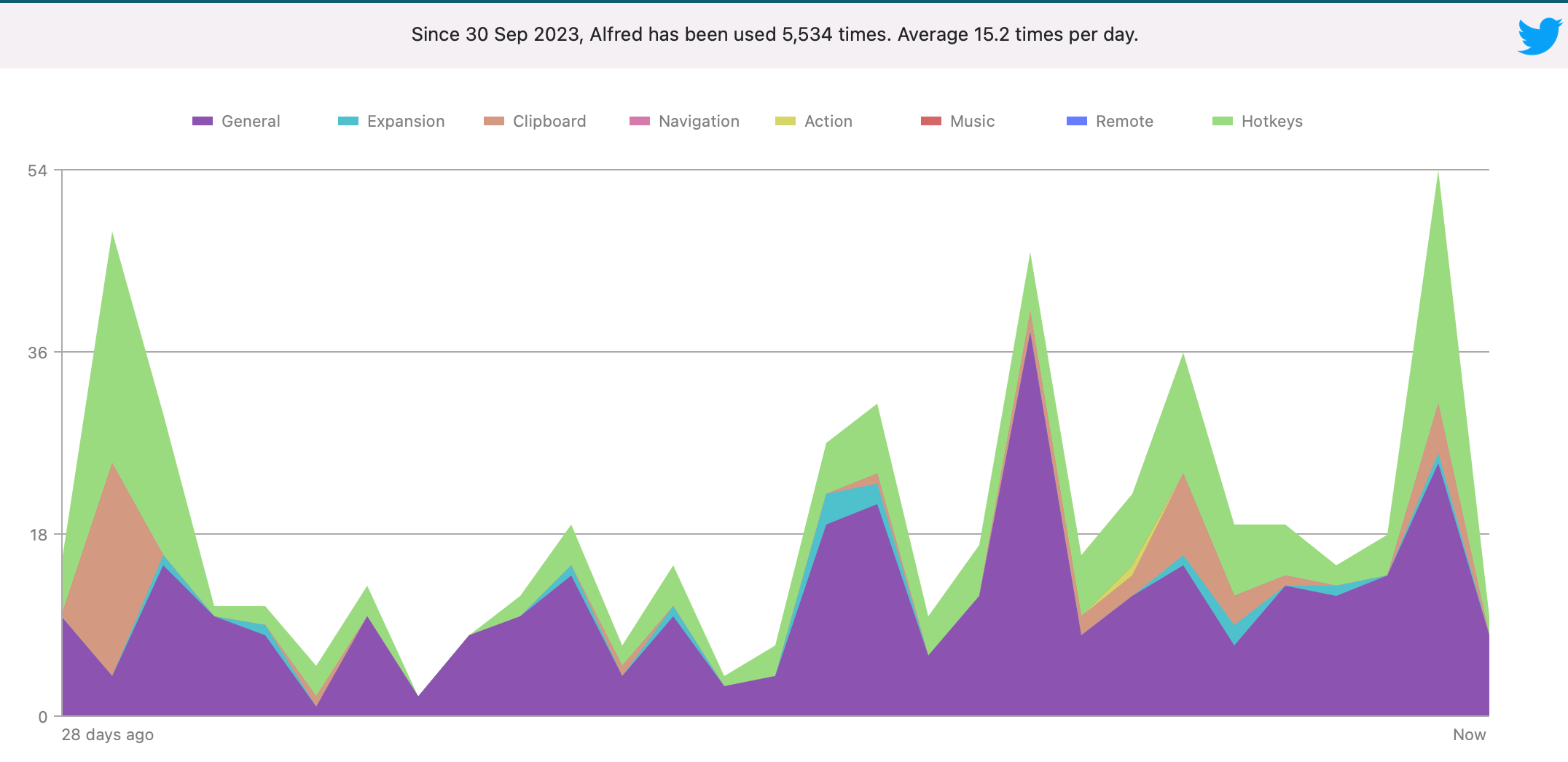The height and width of the screenshot is (762, 1568).
Task: Click the purple General color swatch
Action: (x=203, y=121)
